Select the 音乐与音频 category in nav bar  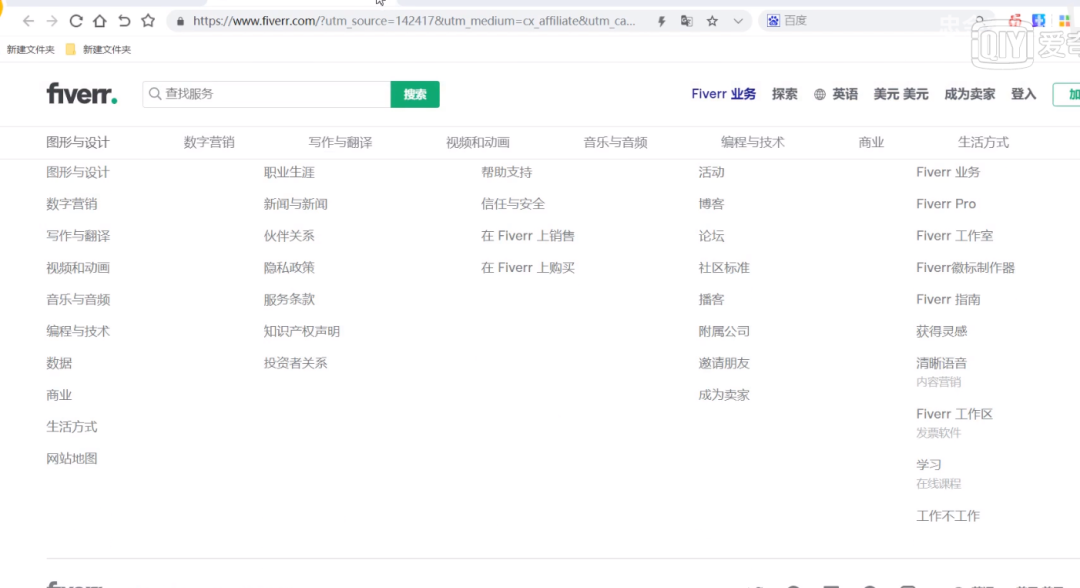pos(615,142)
